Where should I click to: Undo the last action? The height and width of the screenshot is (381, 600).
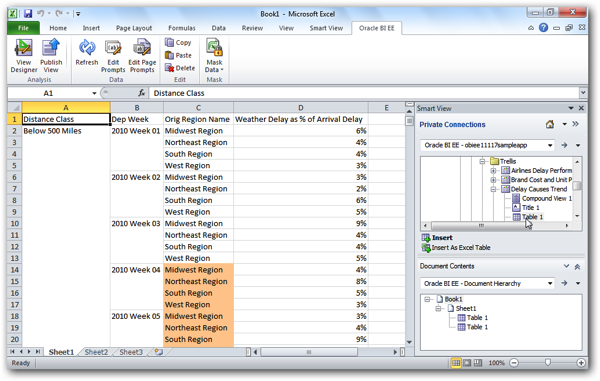(x=40, y=13)
